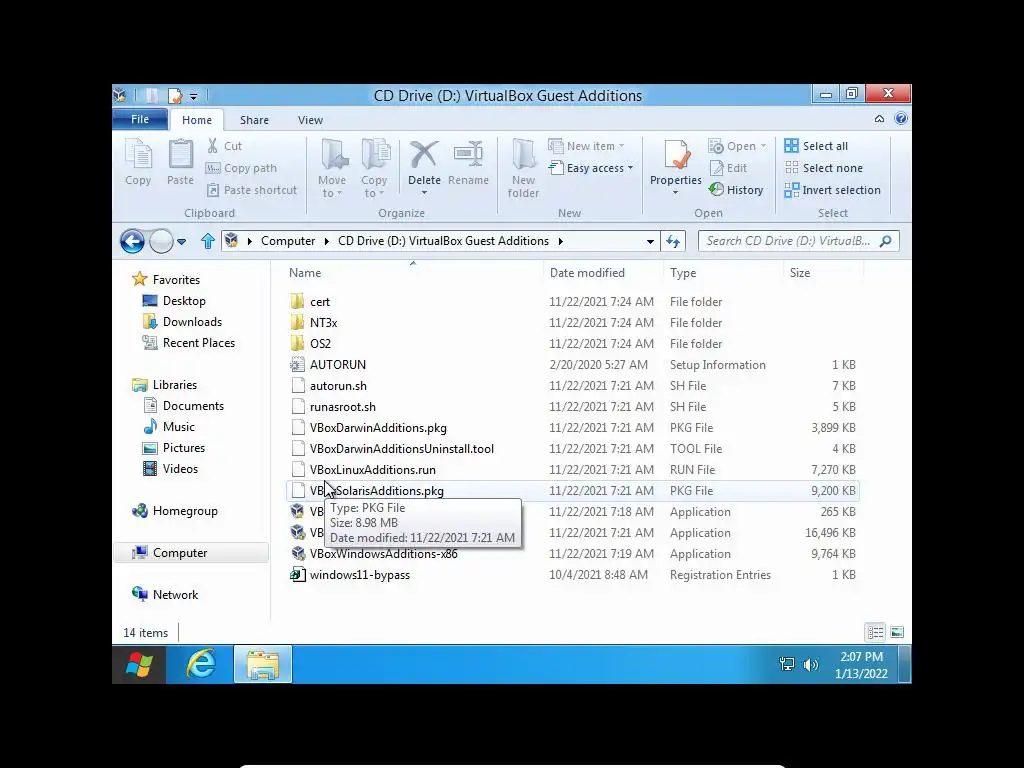Click the Copy ribbon icon

pos(138,163)
